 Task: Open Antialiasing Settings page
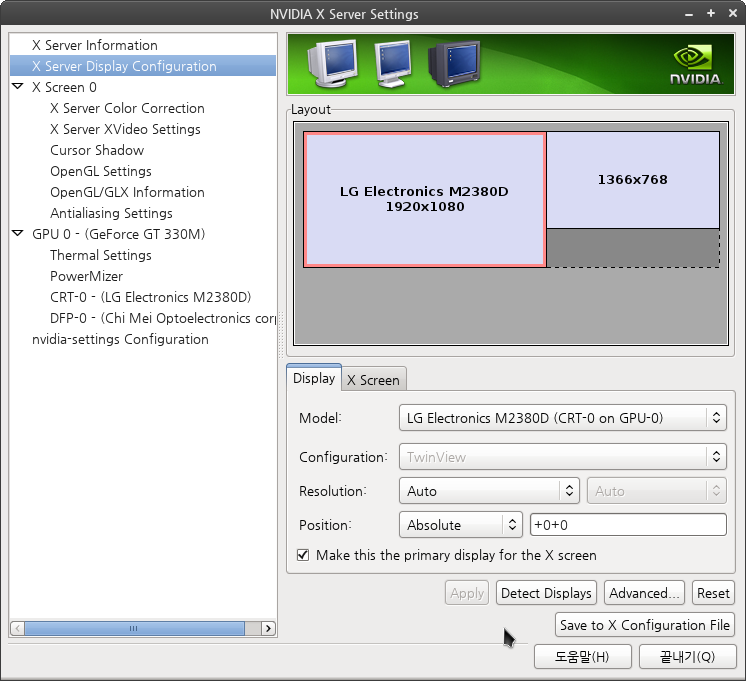[x=111, y=213]
